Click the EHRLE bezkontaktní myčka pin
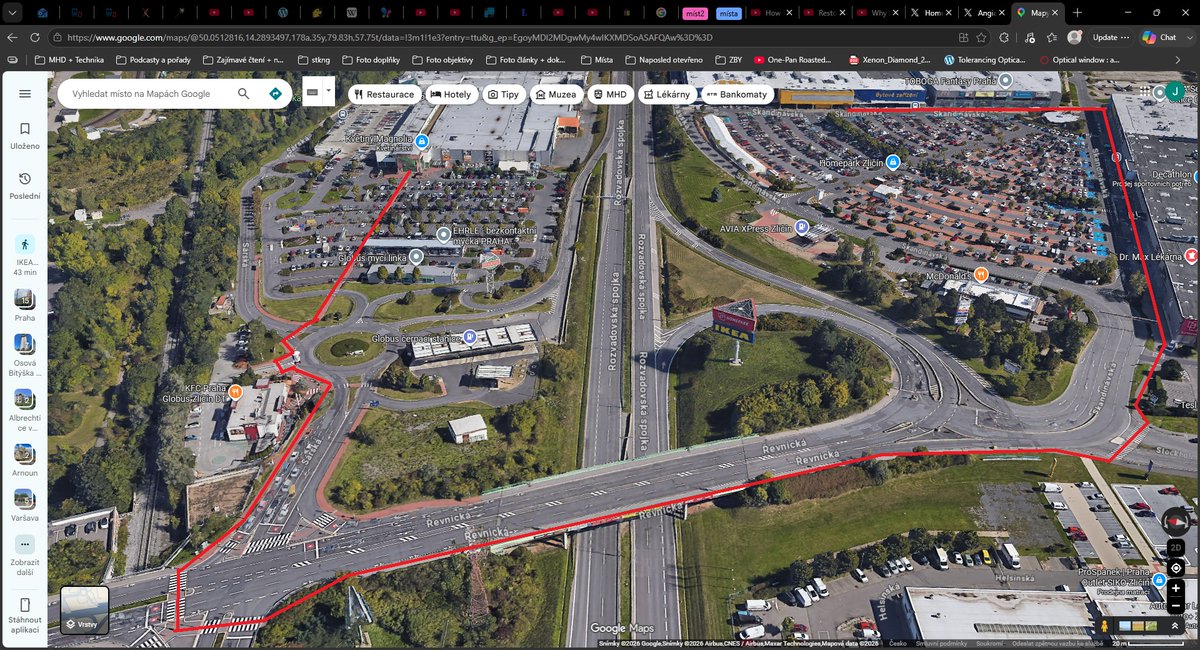Screen dimensions: 1200x650 [x=444, y=235]
